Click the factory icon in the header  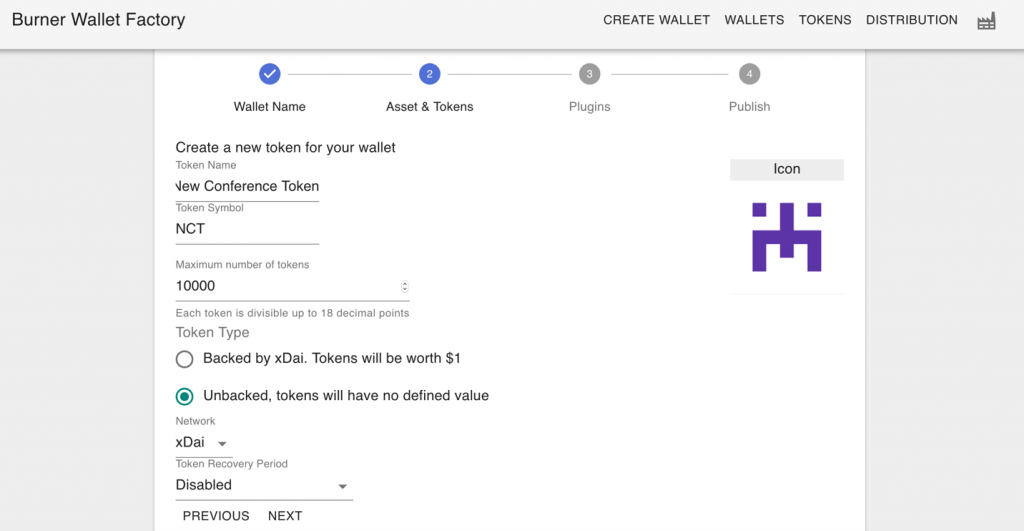point(986,21)
